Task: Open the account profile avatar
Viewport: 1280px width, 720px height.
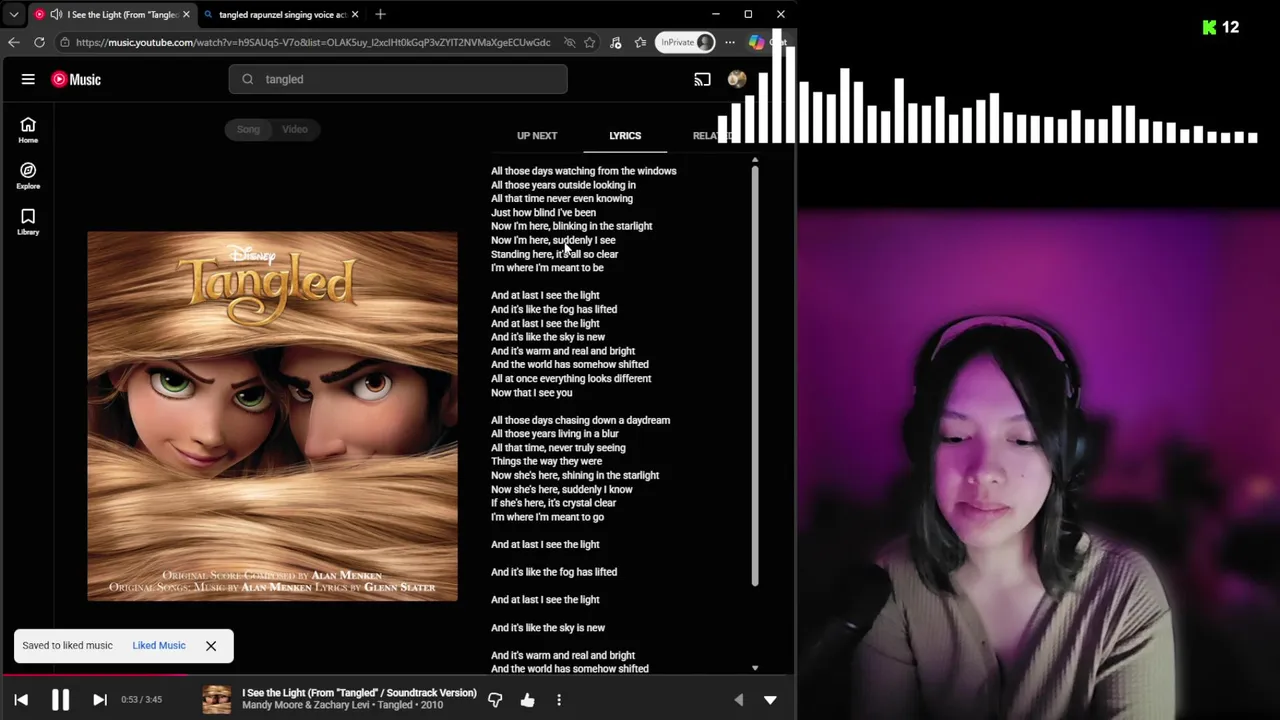Action: [x=736, y=79]
